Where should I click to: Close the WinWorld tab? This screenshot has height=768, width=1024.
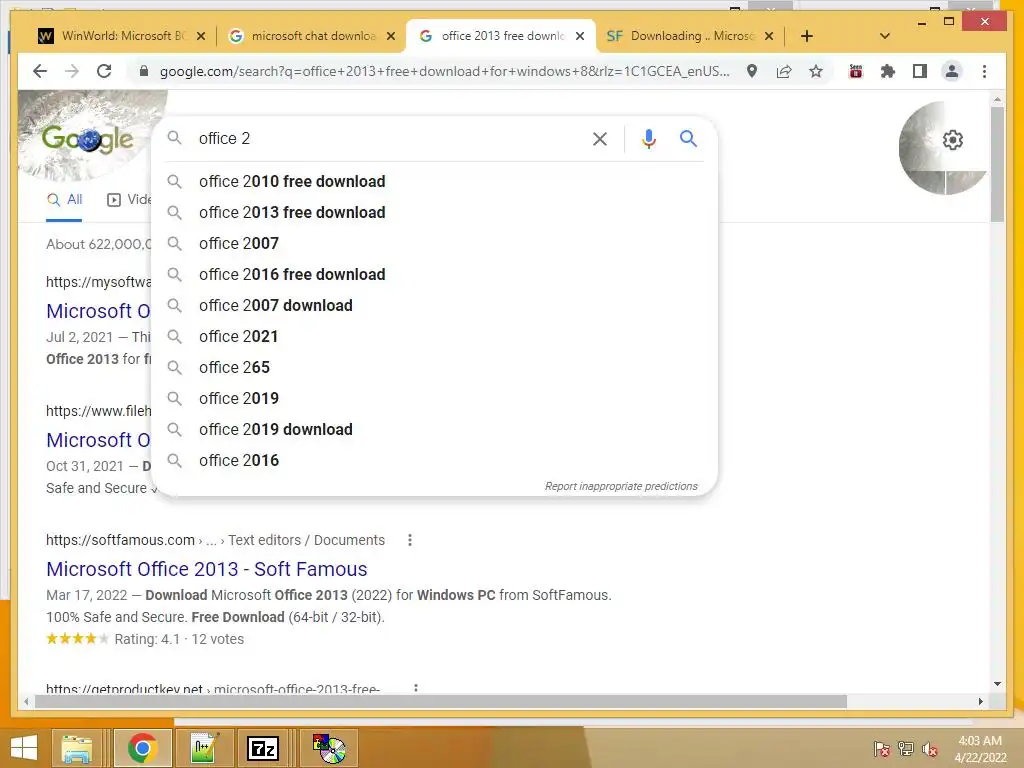point(201,36)
